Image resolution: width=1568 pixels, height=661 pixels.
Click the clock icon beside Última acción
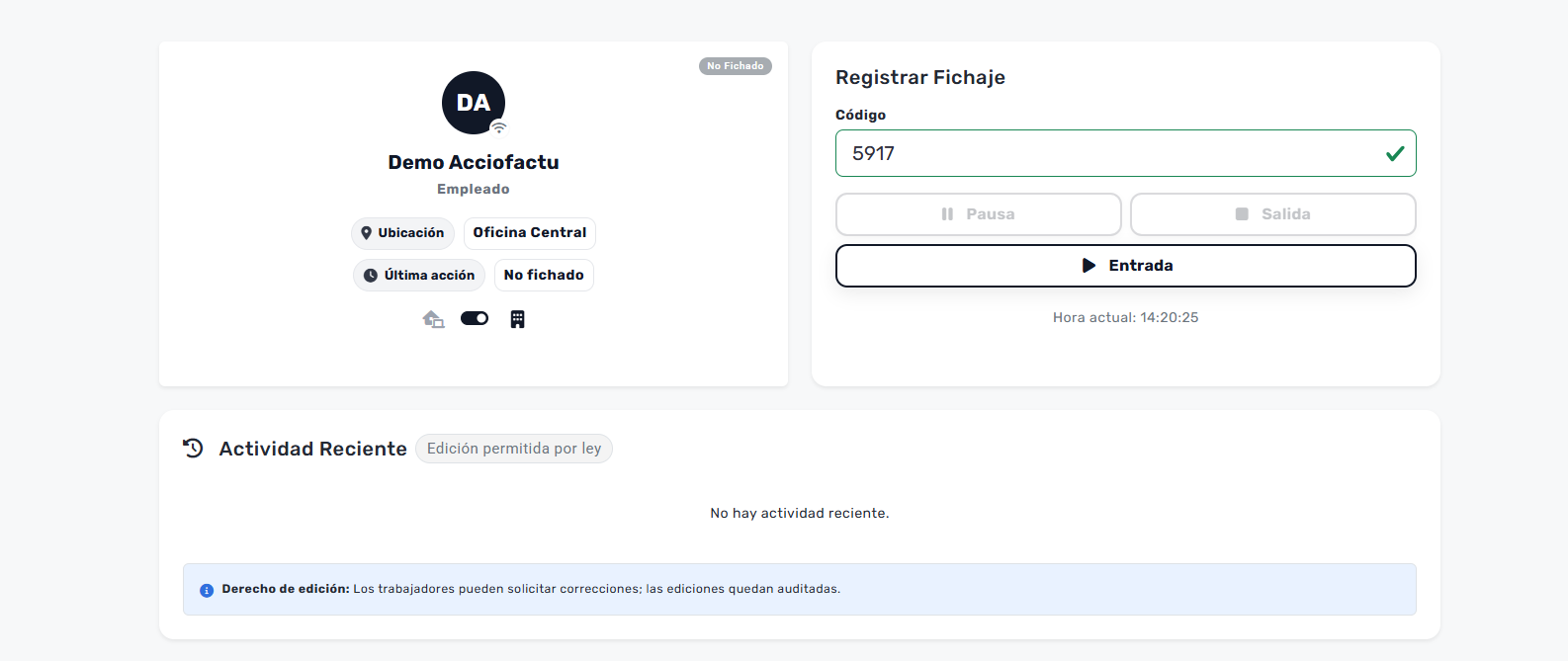(370, 276)
